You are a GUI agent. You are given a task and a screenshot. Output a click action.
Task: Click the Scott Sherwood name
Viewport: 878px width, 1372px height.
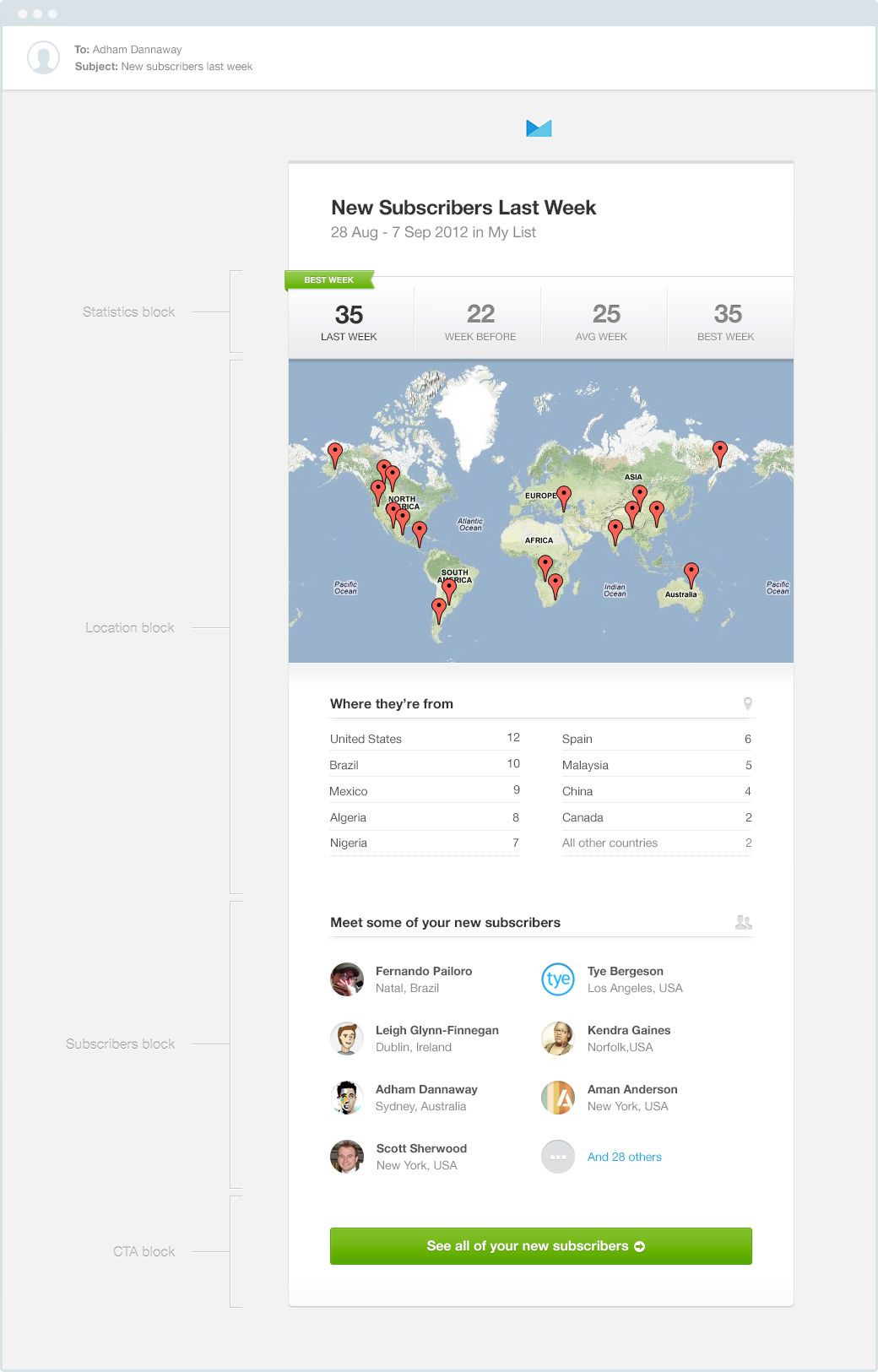tap(421, 1148)
